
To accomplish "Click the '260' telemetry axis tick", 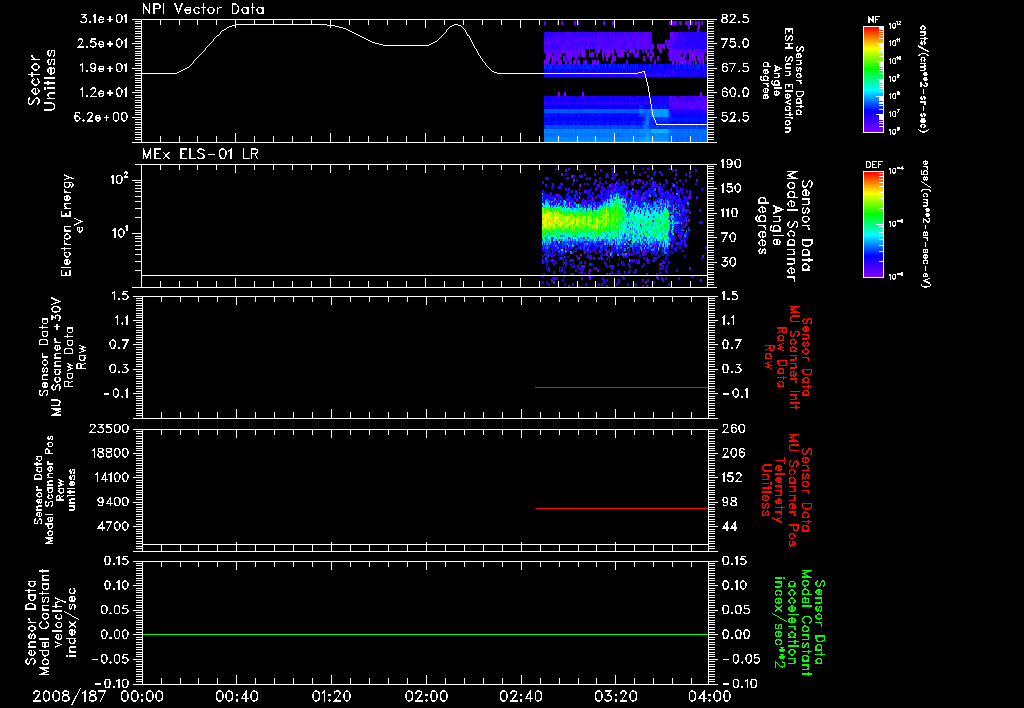I will [732, 428].
